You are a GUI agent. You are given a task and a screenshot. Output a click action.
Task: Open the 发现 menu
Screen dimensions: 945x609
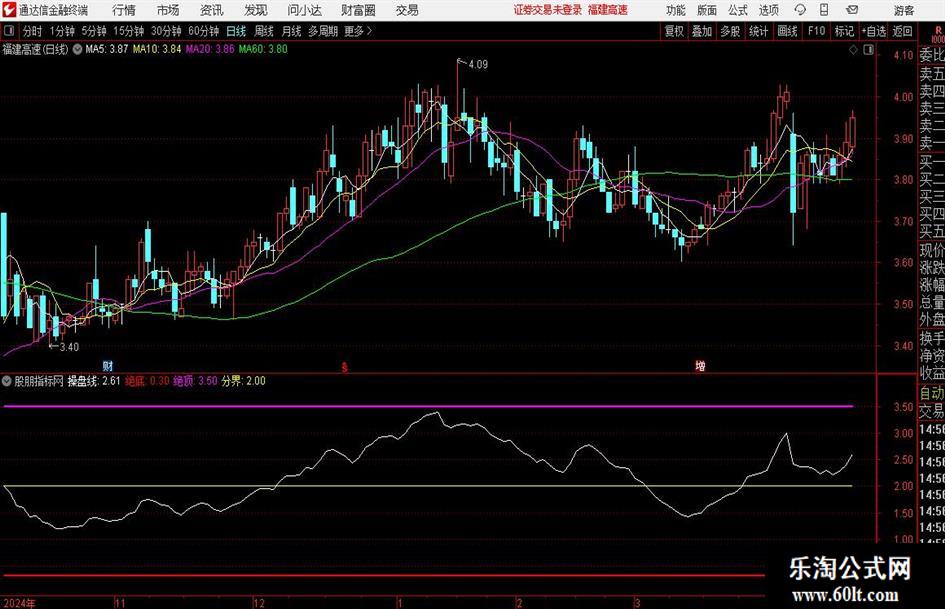[x=256, y=10]
